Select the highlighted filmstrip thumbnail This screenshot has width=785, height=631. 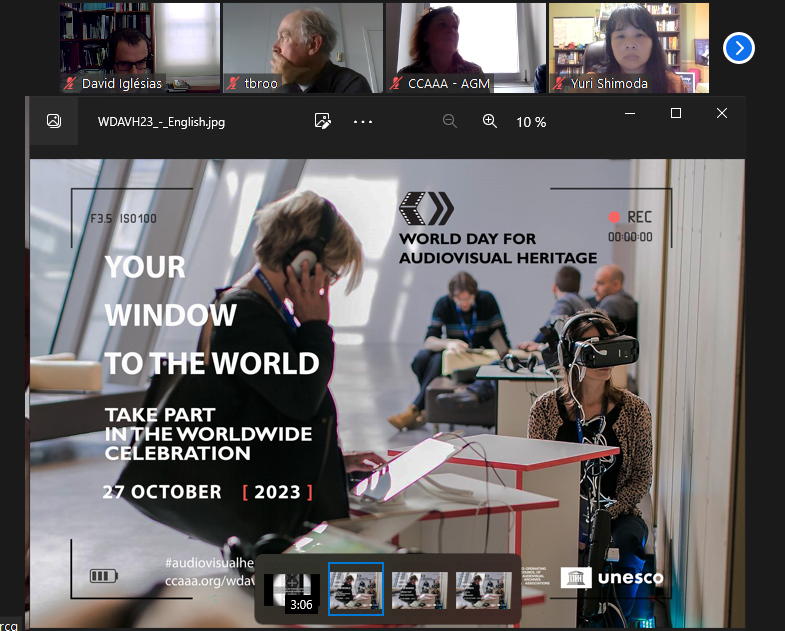[x=356, y=589]
